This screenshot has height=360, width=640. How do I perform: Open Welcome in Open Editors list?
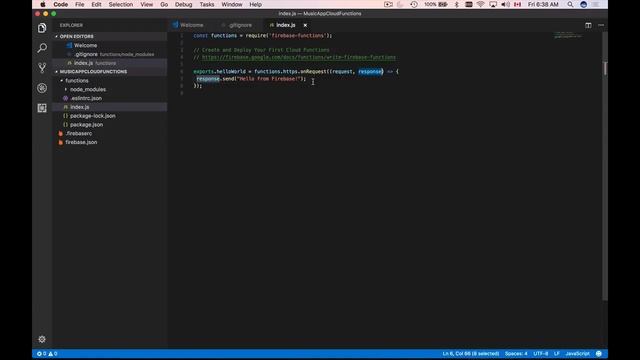[x=85, y=45]
